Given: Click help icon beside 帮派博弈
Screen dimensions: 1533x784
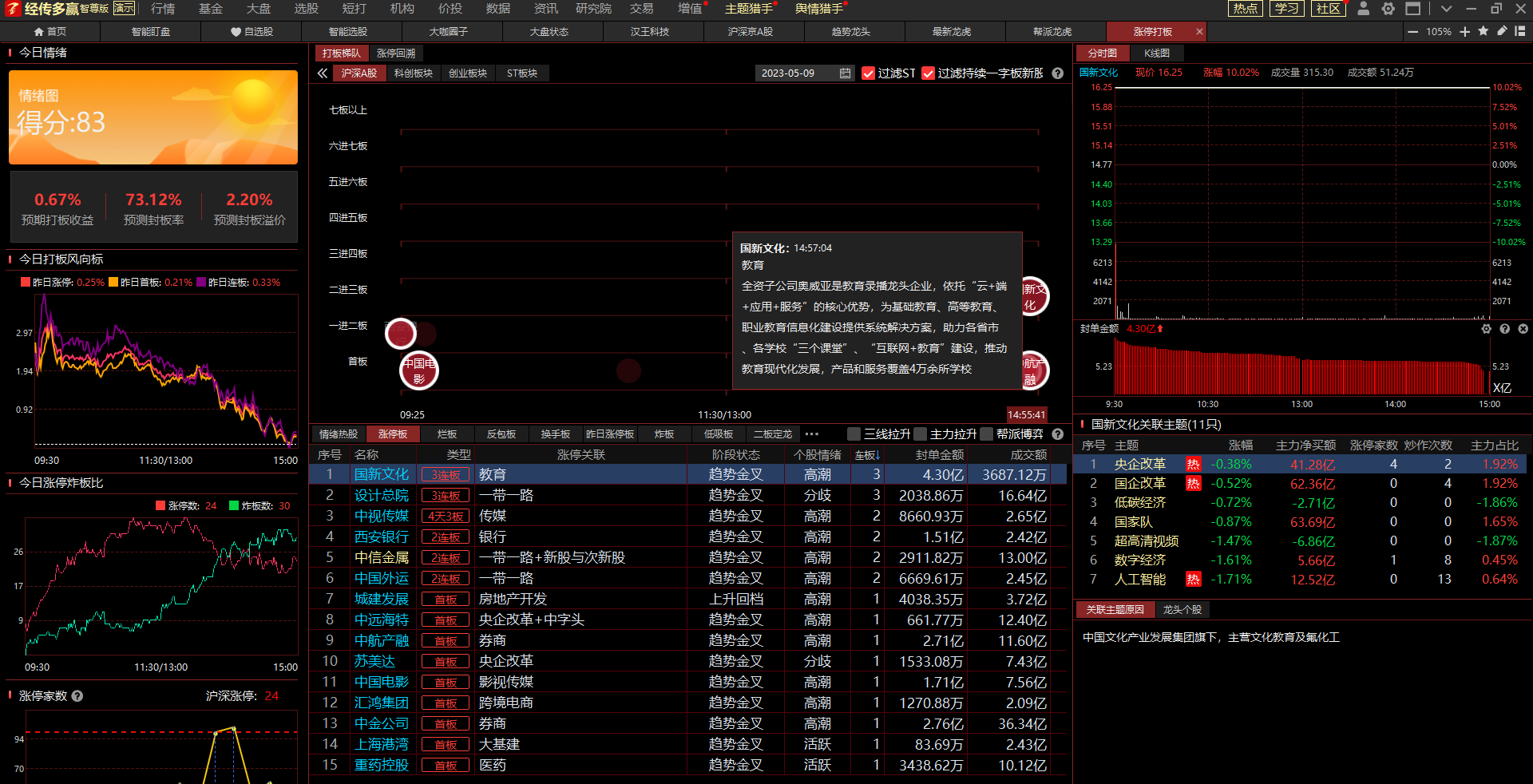Looking at the screenshot, I should 1058,434.
